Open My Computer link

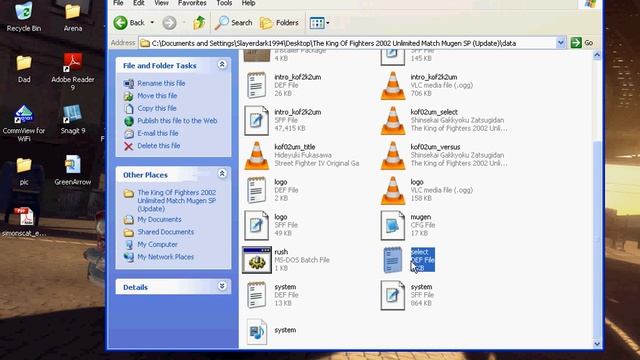[x=158, y=244]
